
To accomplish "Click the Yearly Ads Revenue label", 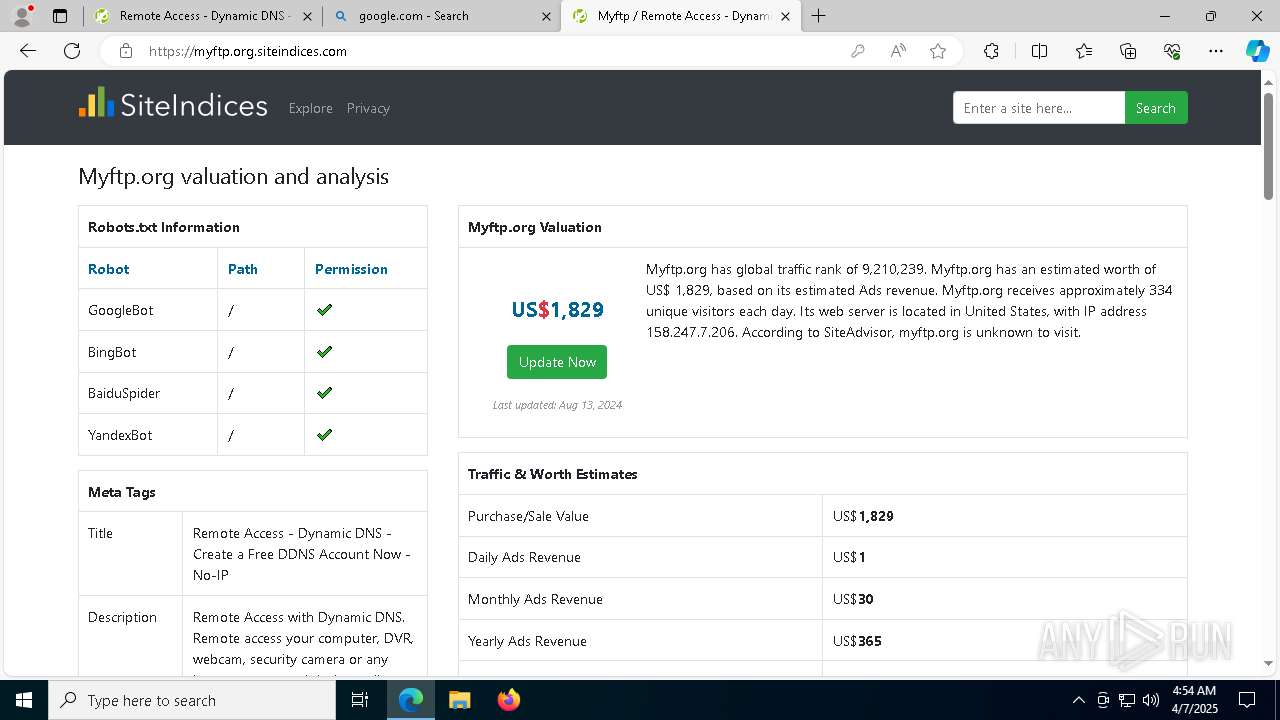I will tap(527, 641).
